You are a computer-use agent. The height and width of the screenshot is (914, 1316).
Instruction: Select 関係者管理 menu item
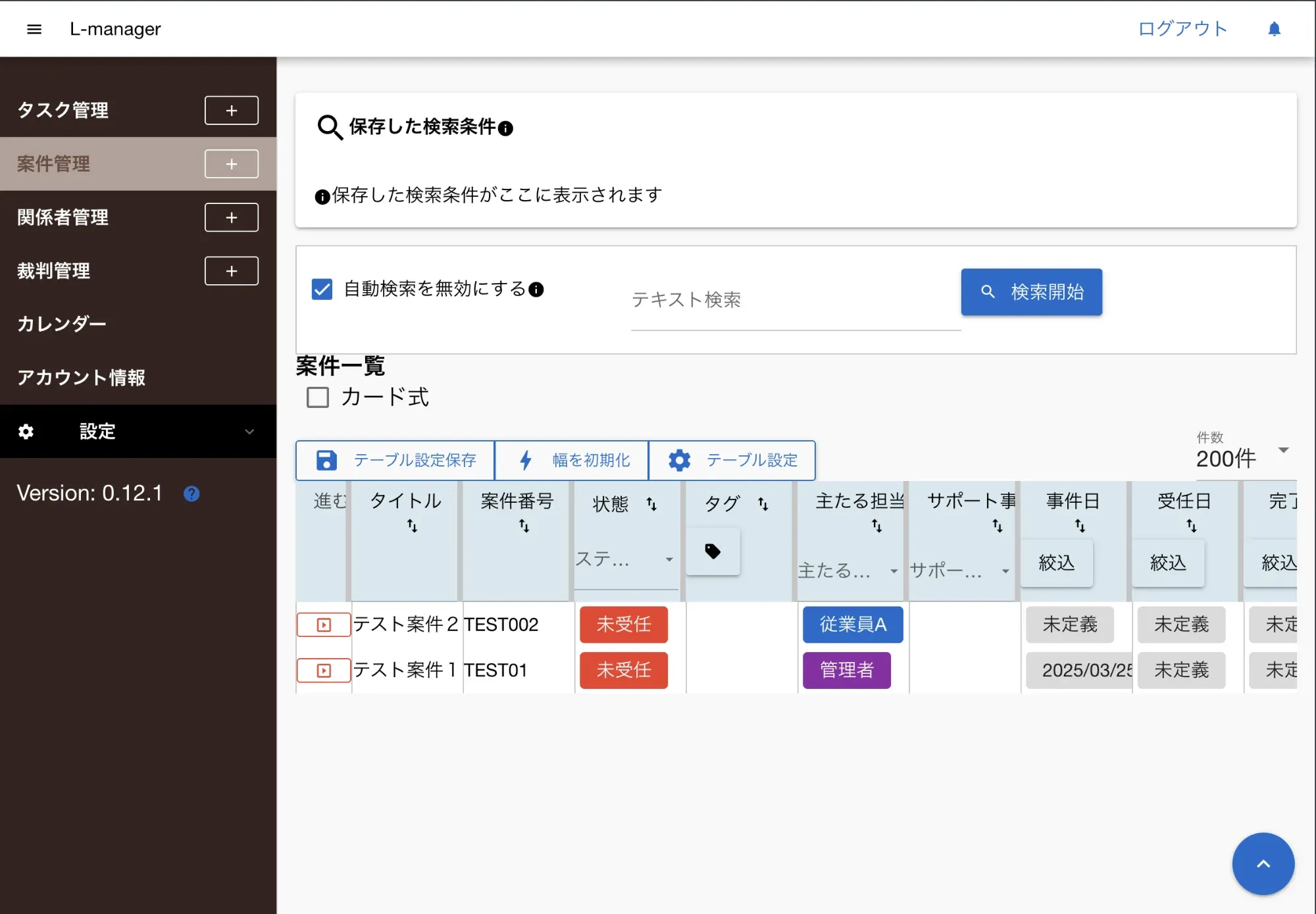click(63, 217)
